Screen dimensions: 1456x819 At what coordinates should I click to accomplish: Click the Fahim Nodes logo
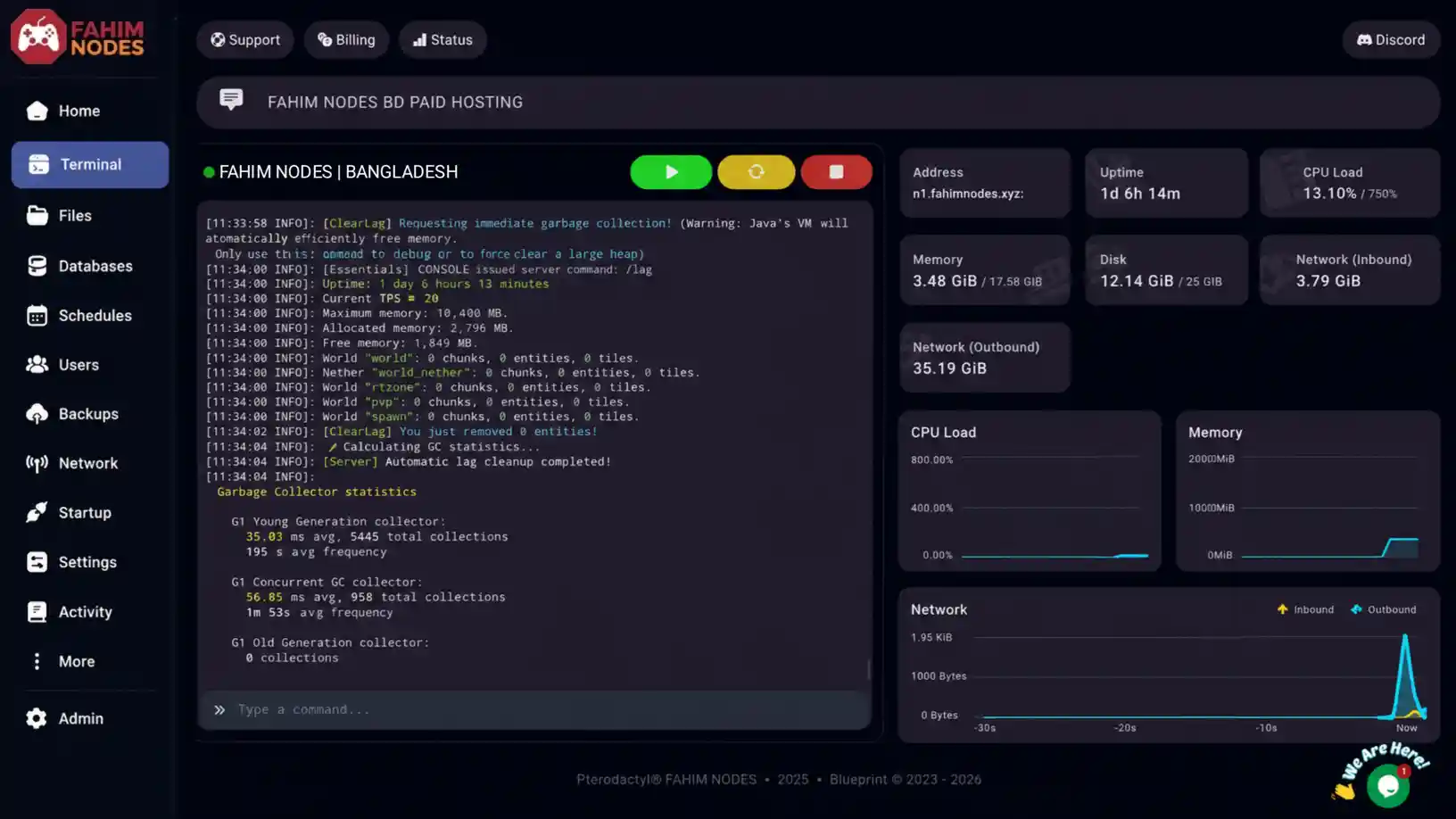tap(78, 37)
